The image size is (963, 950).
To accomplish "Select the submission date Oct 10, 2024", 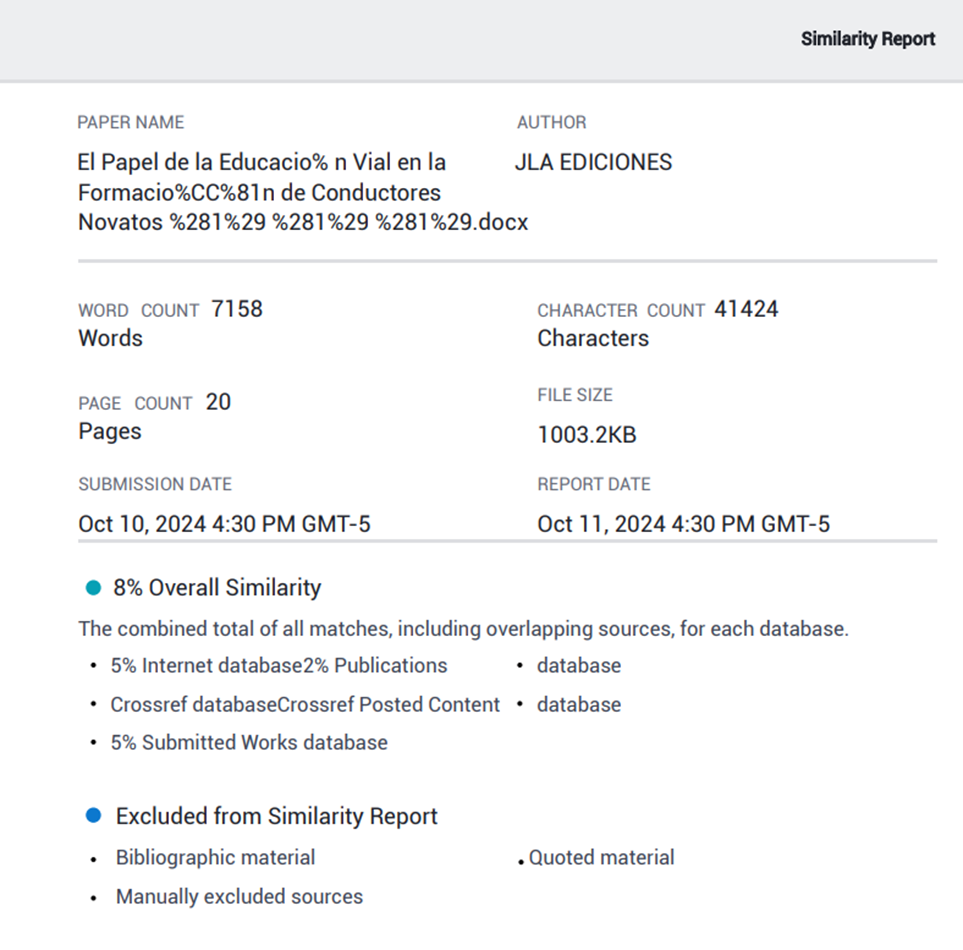I will (224, 524).
